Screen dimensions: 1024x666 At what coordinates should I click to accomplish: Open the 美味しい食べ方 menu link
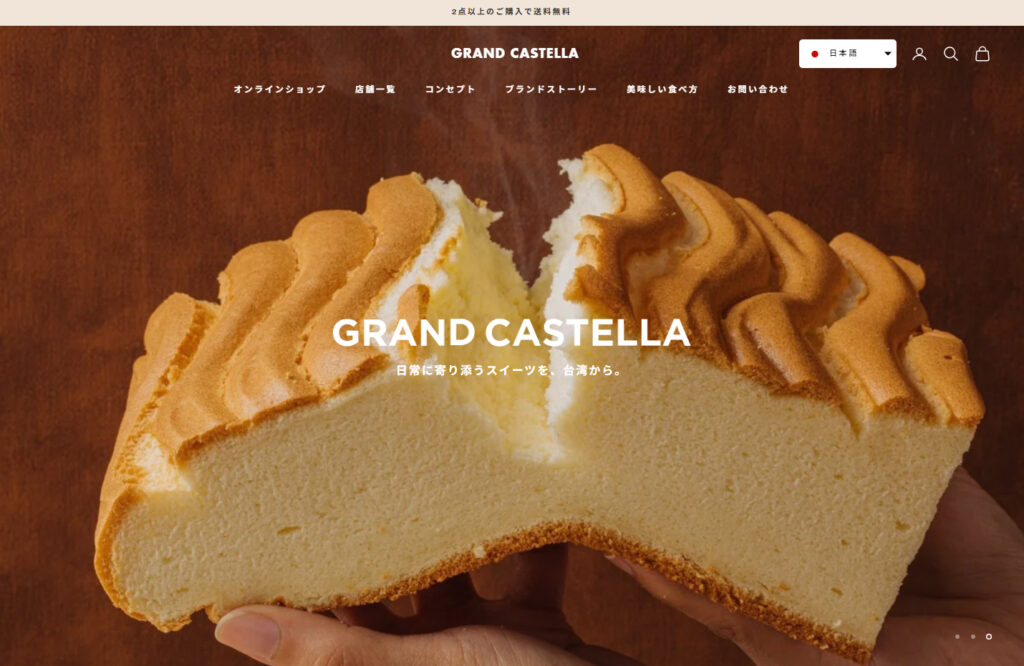coord(662,89)
